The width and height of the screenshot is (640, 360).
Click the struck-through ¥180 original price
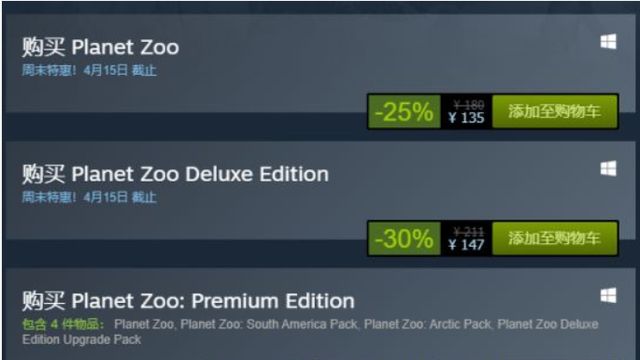click(469, 105)
